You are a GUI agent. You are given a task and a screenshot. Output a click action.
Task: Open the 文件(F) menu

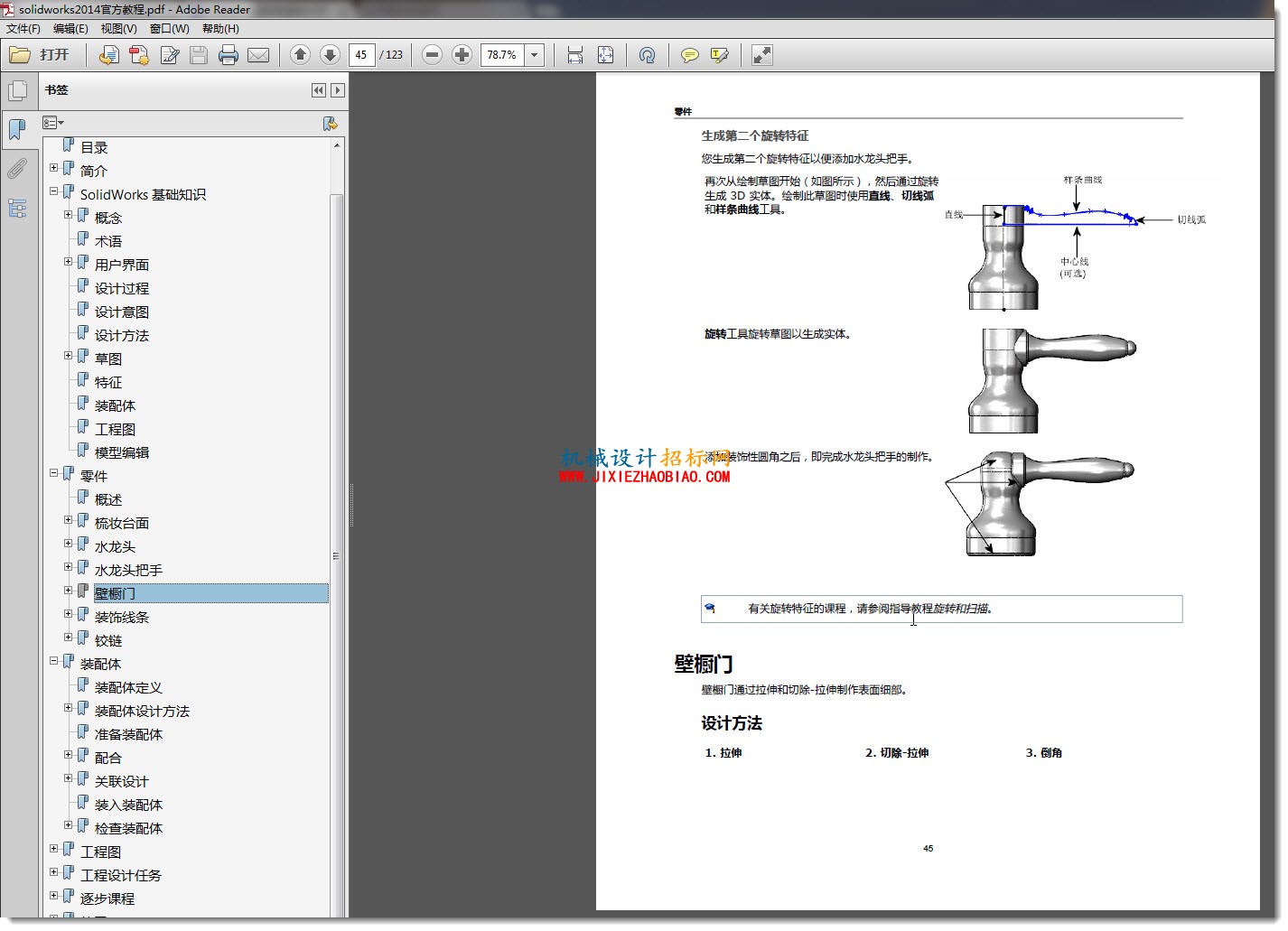tap(23, 29)
